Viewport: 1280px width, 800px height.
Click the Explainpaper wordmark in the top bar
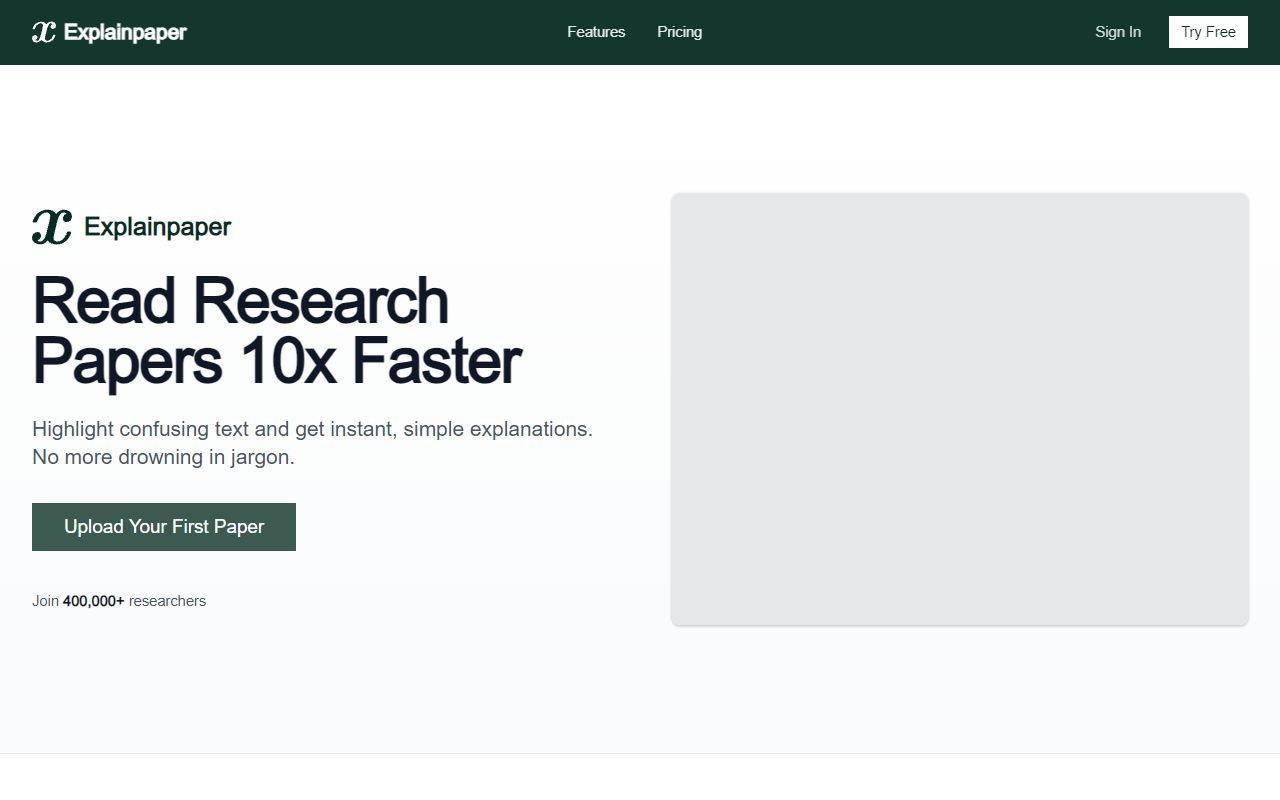click(x=126, y=31)
